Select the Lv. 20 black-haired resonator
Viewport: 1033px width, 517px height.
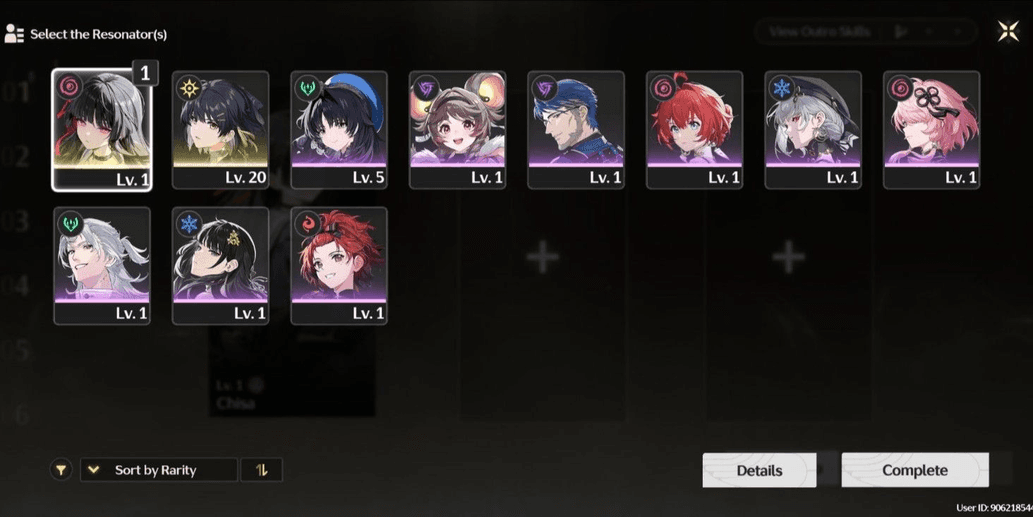[221, 130]
